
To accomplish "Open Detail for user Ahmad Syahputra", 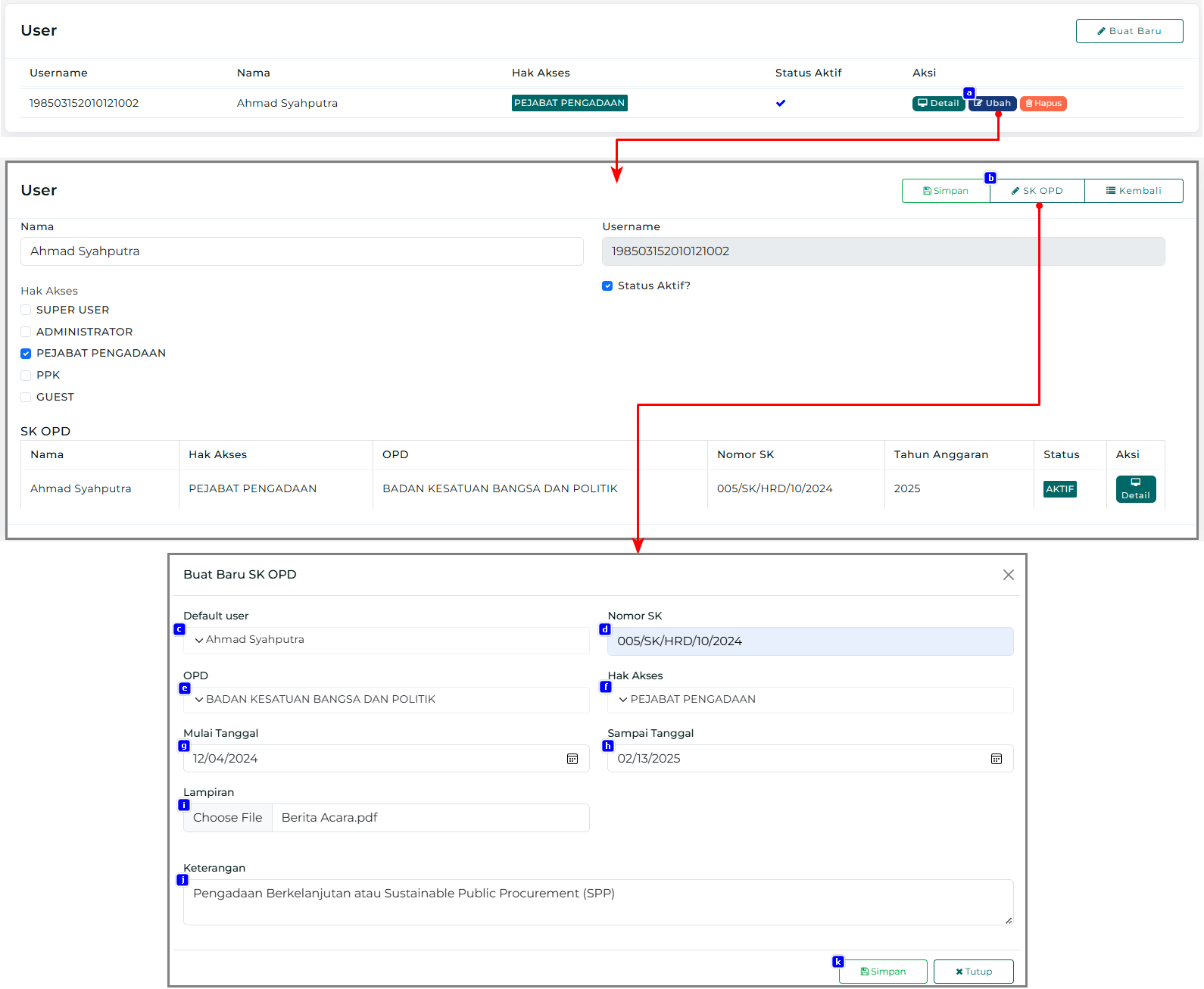I will (x=938, y=104).
